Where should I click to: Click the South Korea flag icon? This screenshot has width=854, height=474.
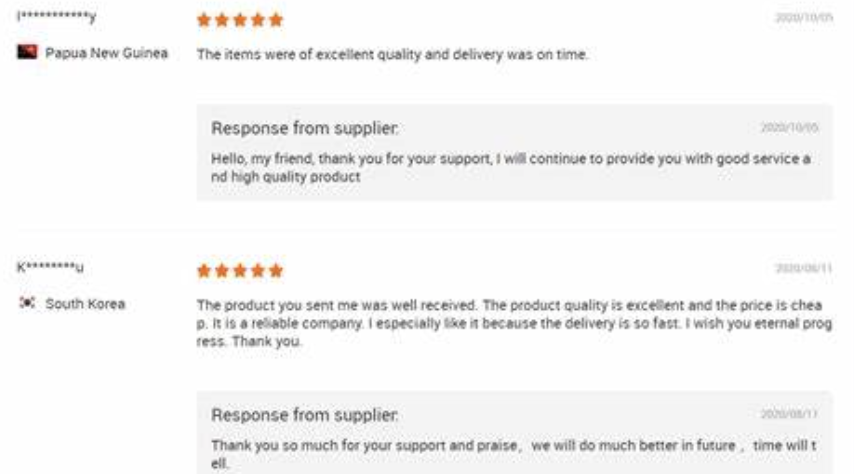pyautogui.click(x=27, y=302)
